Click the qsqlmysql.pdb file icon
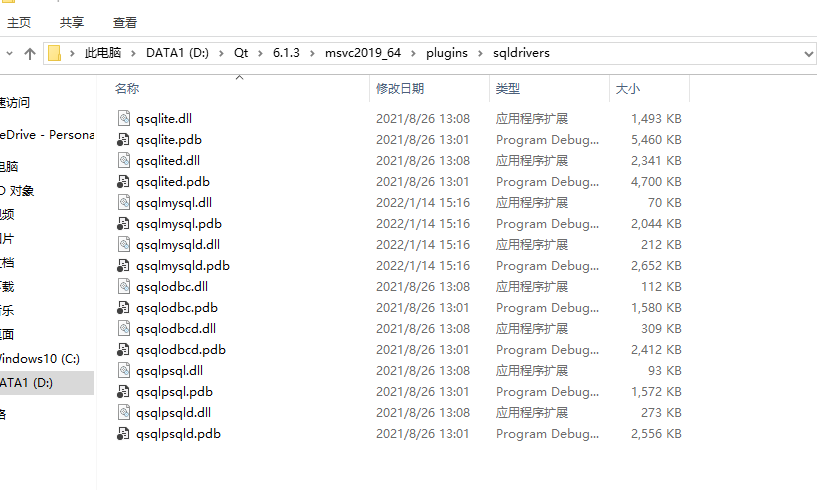This screenshot has width=817, height=490. point(123,224)
